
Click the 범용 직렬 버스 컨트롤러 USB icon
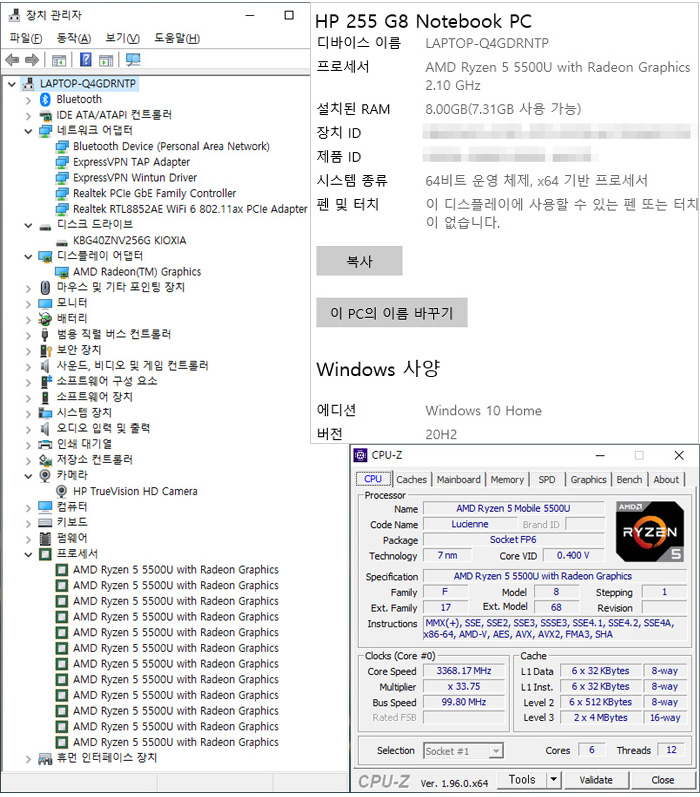pyautogui.click(x=45, y=335)
